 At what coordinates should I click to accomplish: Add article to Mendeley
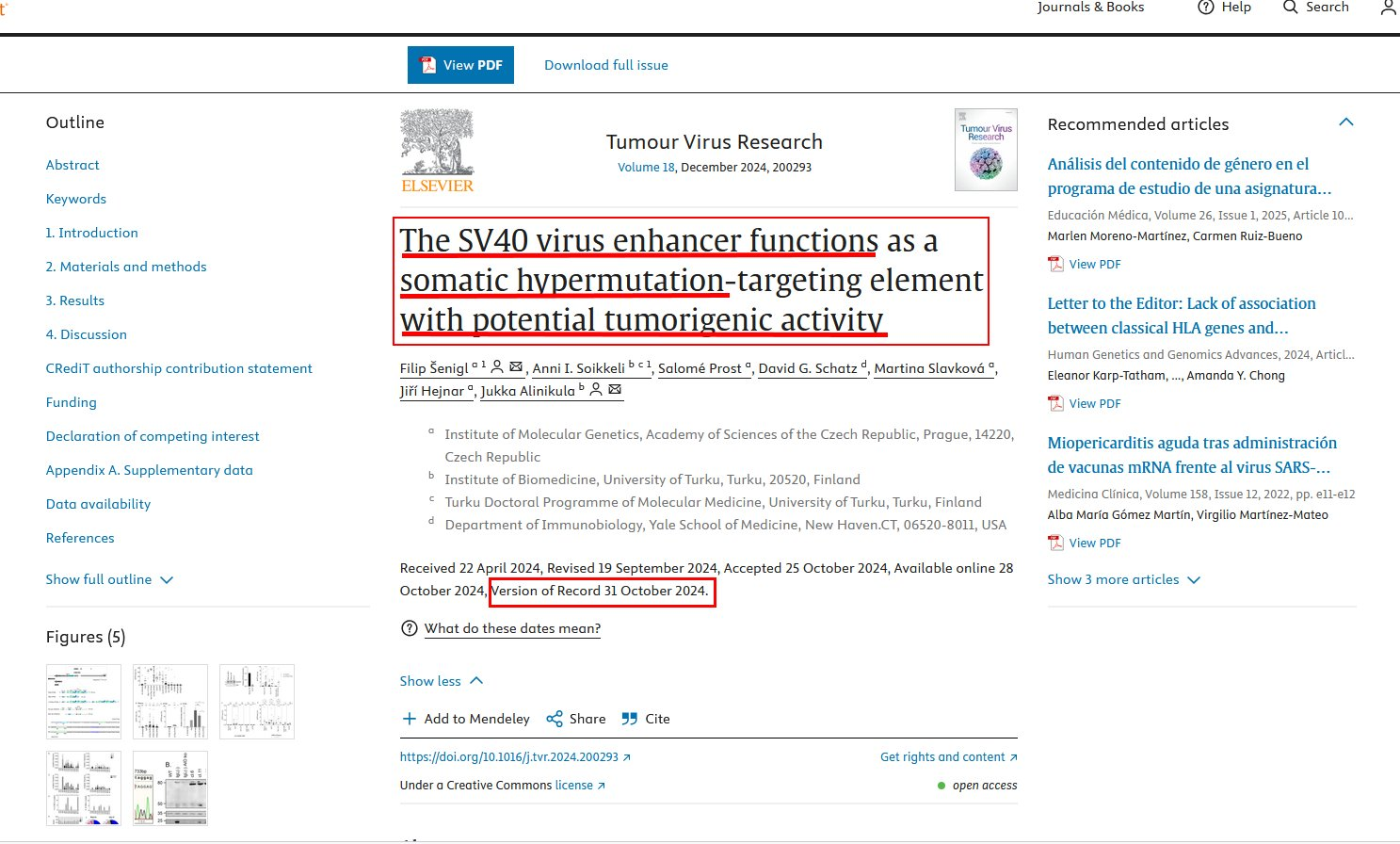[466, 719]
